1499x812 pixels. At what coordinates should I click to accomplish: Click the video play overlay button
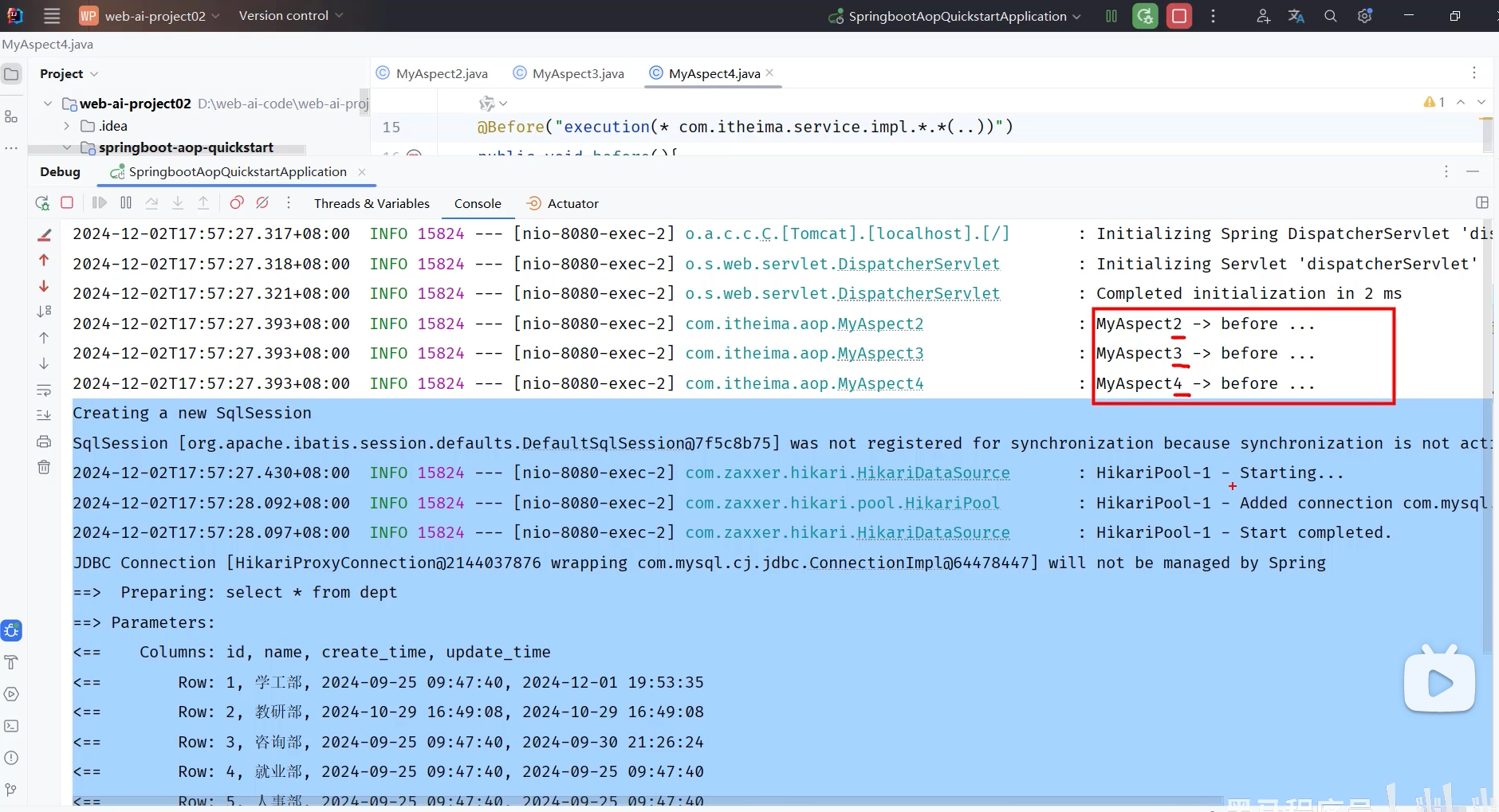click(x=1439, y=681)
